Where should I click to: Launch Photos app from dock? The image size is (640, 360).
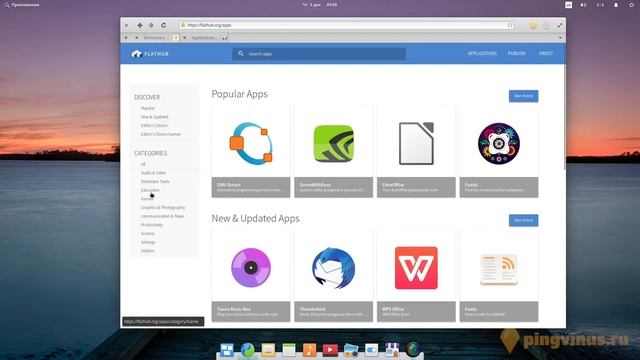(x=351, y=350)
